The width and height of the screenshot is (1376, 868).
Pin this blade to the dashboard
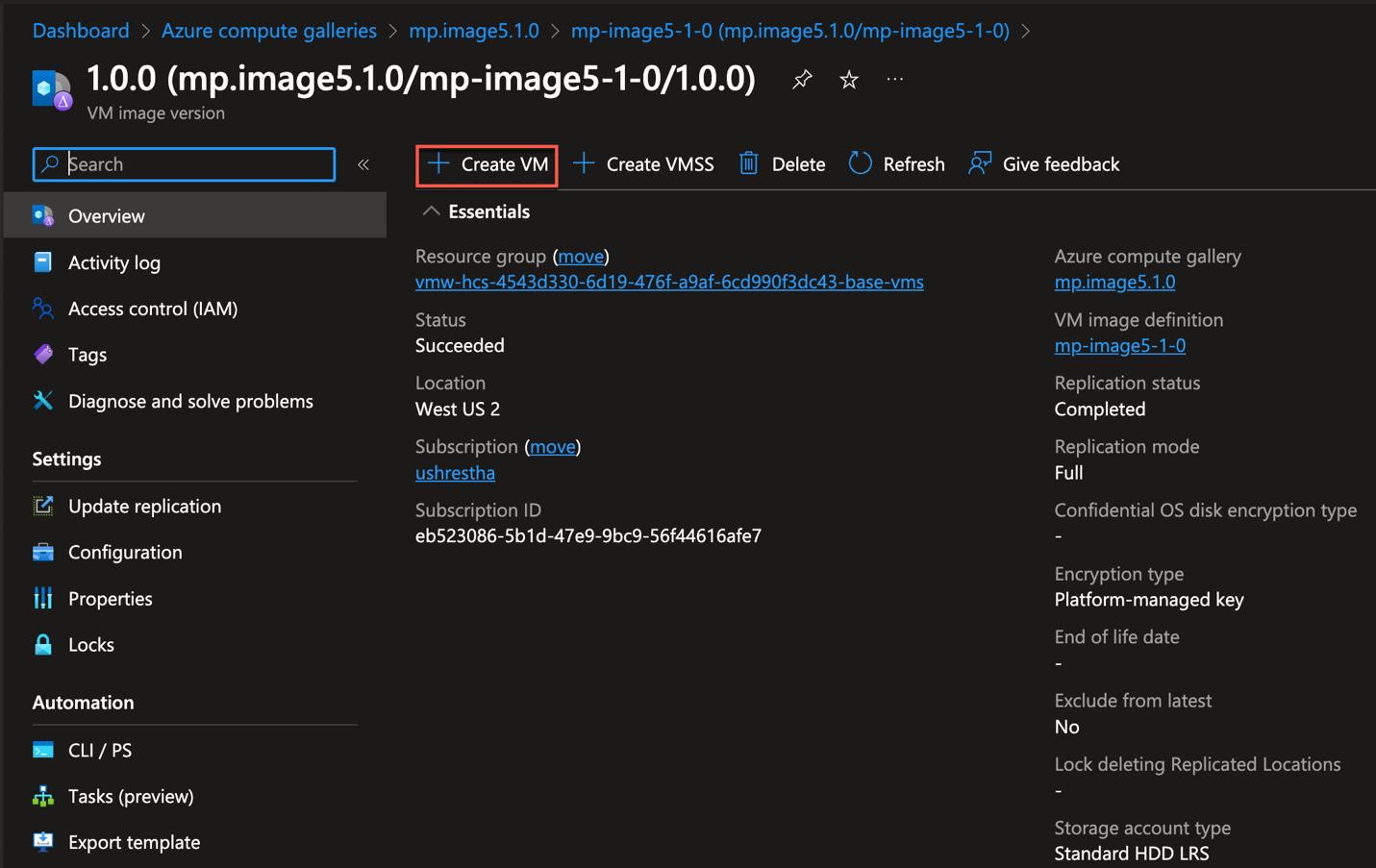click(x=802, y=80)
